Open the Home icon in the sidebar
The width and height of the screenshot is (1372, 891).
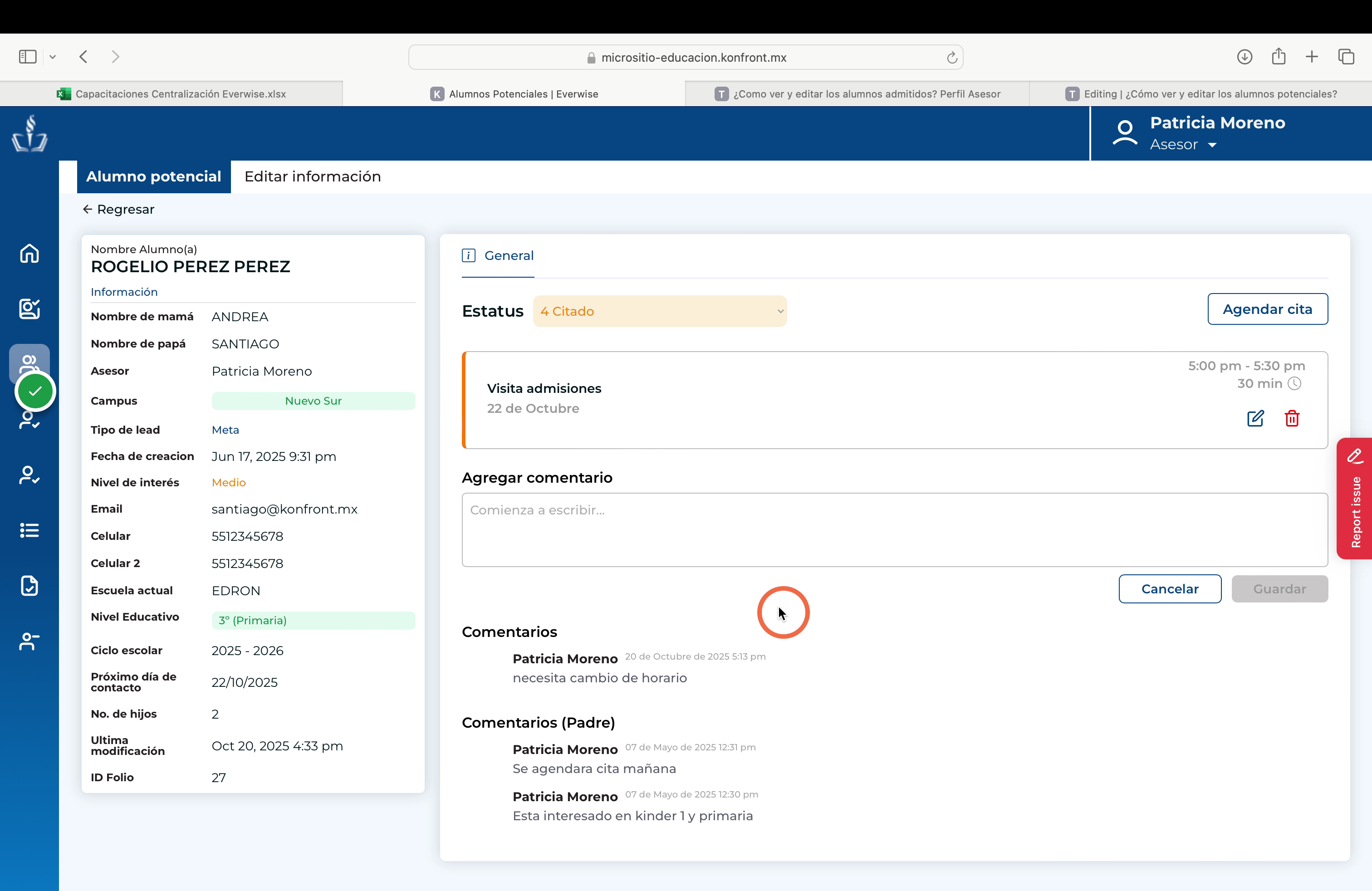tap(29, 253)
